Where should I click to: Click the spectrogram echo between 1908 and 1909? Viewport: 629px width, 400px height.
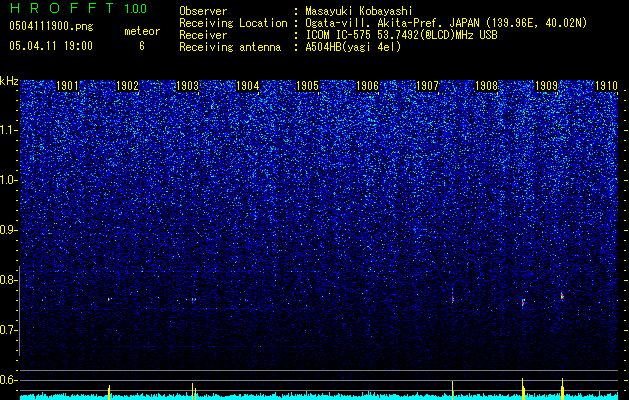pyautogui.click(x=523, y=303)
